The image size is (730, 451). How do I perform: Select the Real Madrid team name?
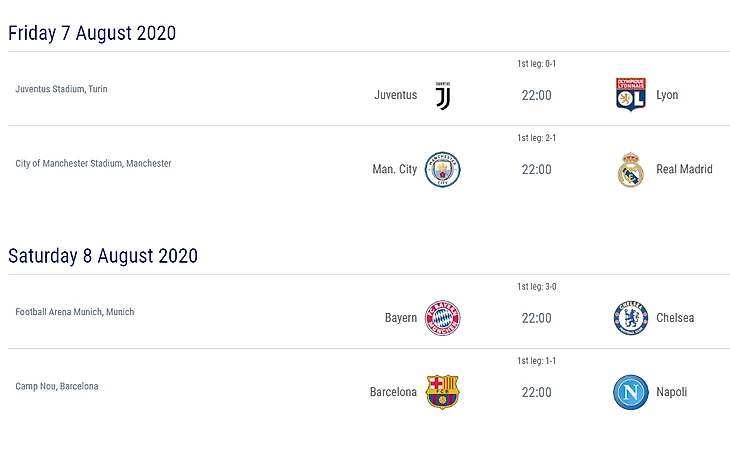(x=684, y=170)
